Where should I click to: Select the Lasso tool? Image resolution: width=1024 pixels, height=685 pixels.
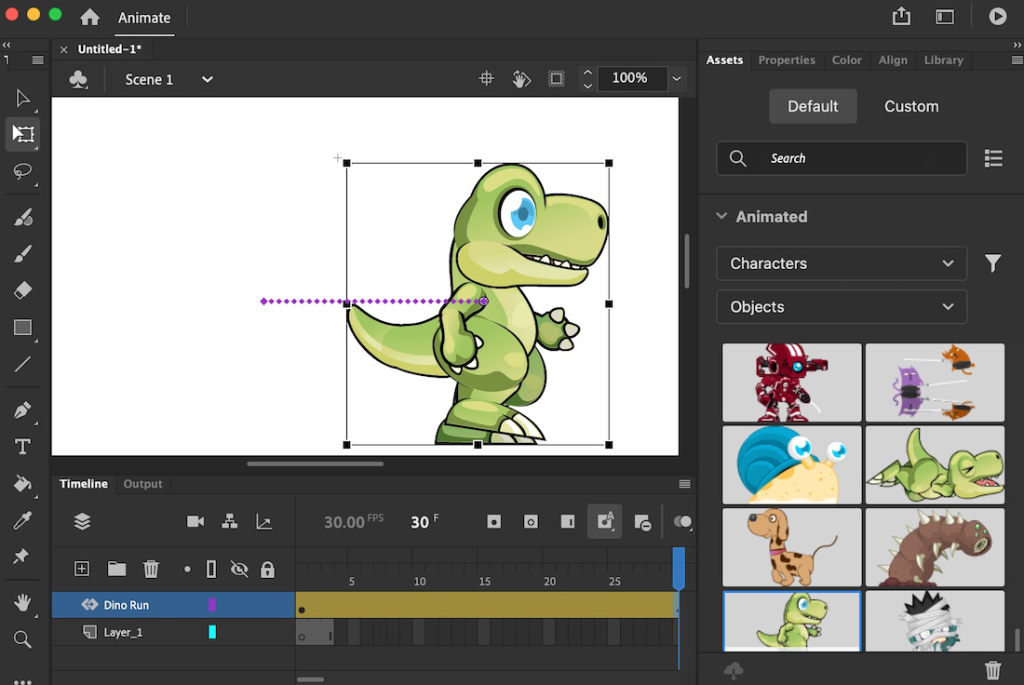(x=23, y=172)
